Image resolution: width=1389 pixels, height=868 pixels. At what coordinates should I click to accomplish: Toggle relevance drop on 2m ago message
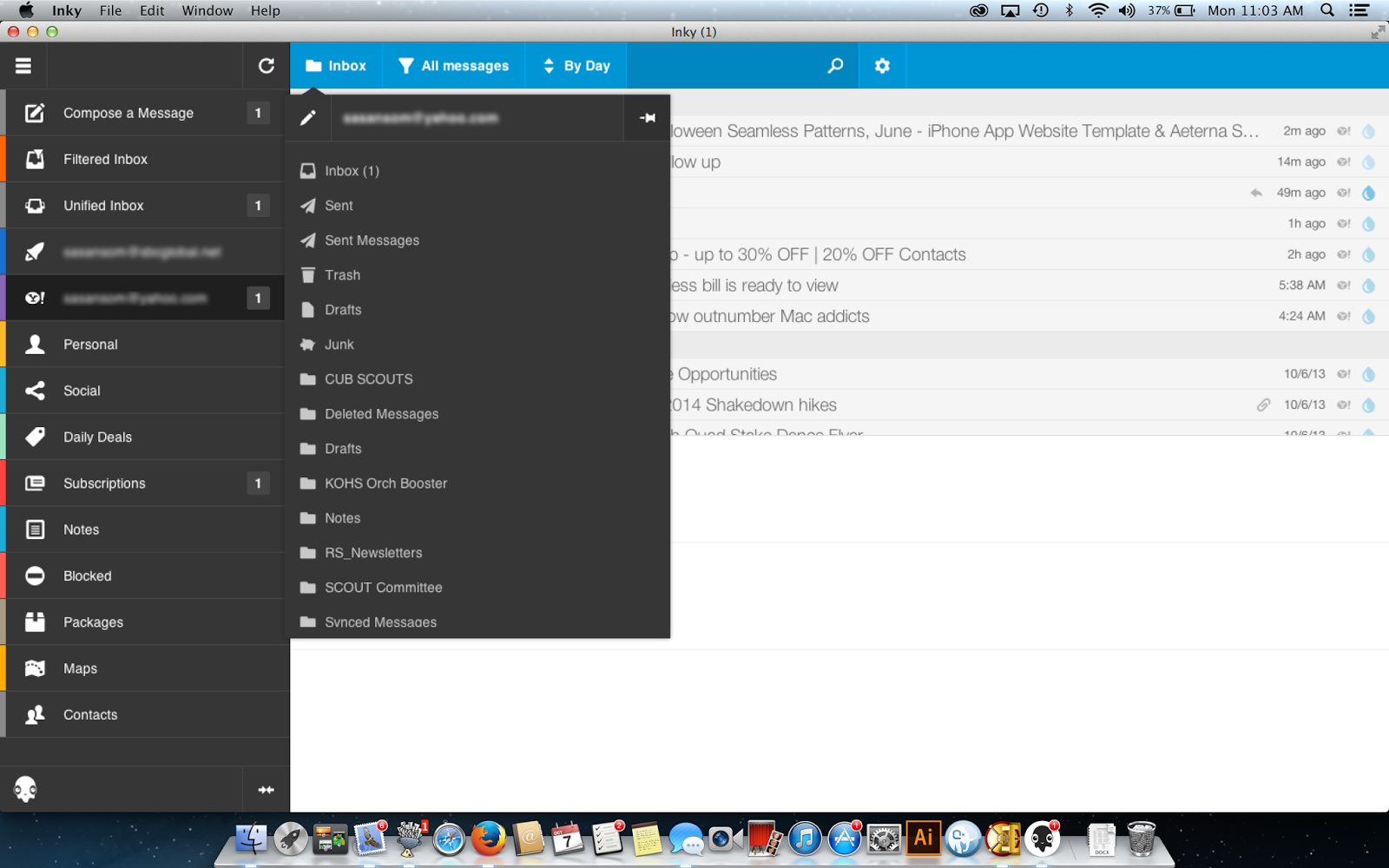(1369, 131)
